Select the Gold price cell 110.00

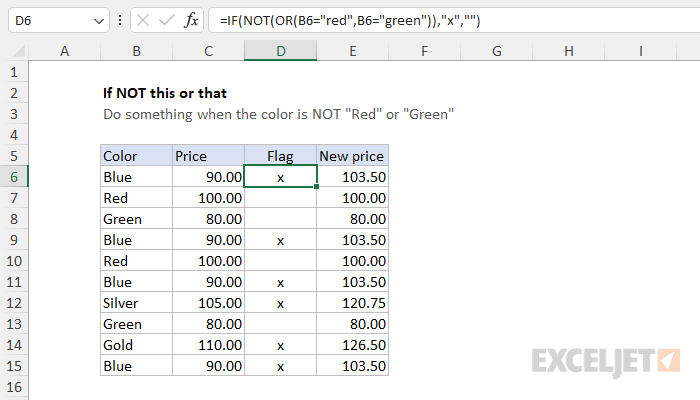208,345
